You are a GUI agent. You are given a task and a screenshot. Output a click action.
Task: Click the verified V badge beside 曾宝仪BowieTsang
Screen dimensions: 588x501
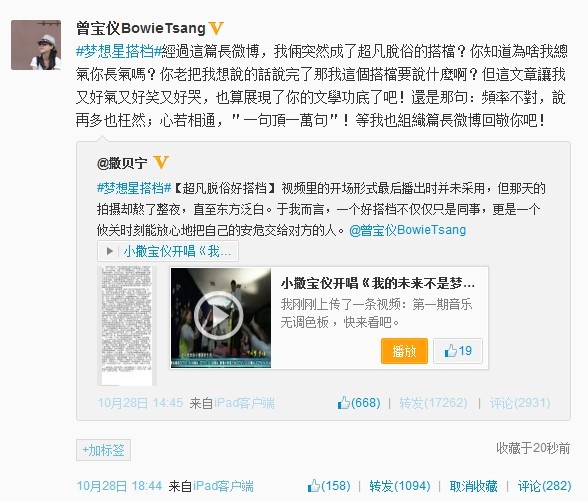(x=216, y=28)
